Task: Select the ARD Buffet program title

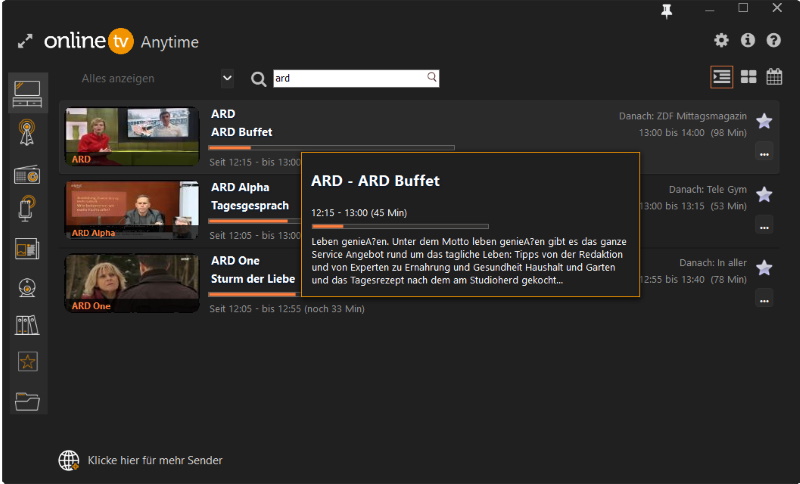Action: coord(242,132)
